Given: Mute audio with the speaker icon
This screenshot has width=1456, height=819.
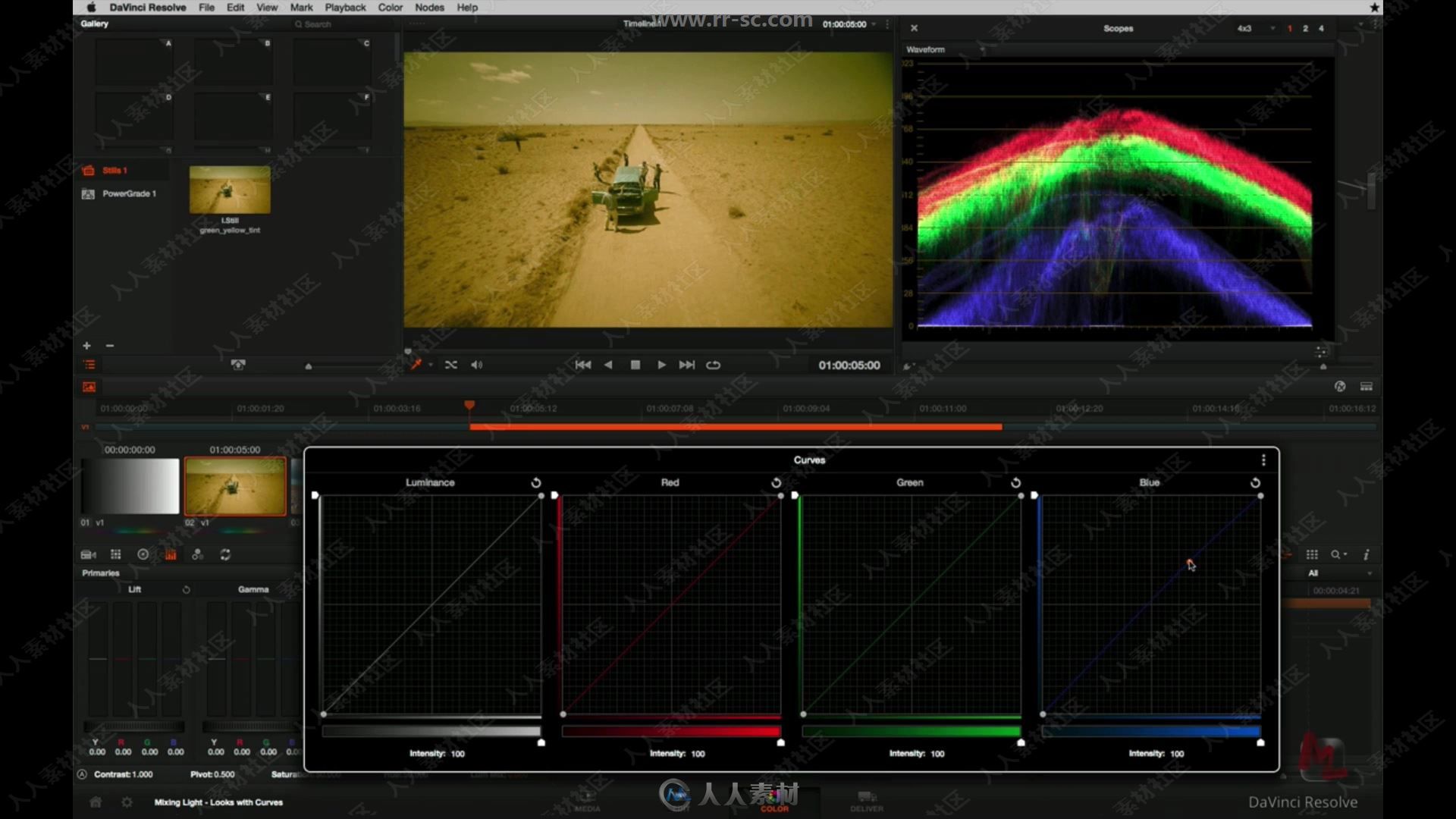Looking at the screenshot, I should coord(476,365).
